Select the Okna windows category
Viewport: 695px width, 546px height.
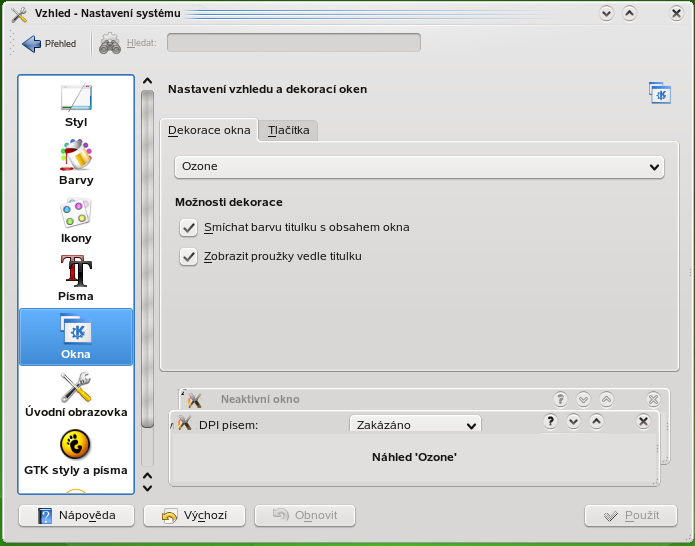76,337
